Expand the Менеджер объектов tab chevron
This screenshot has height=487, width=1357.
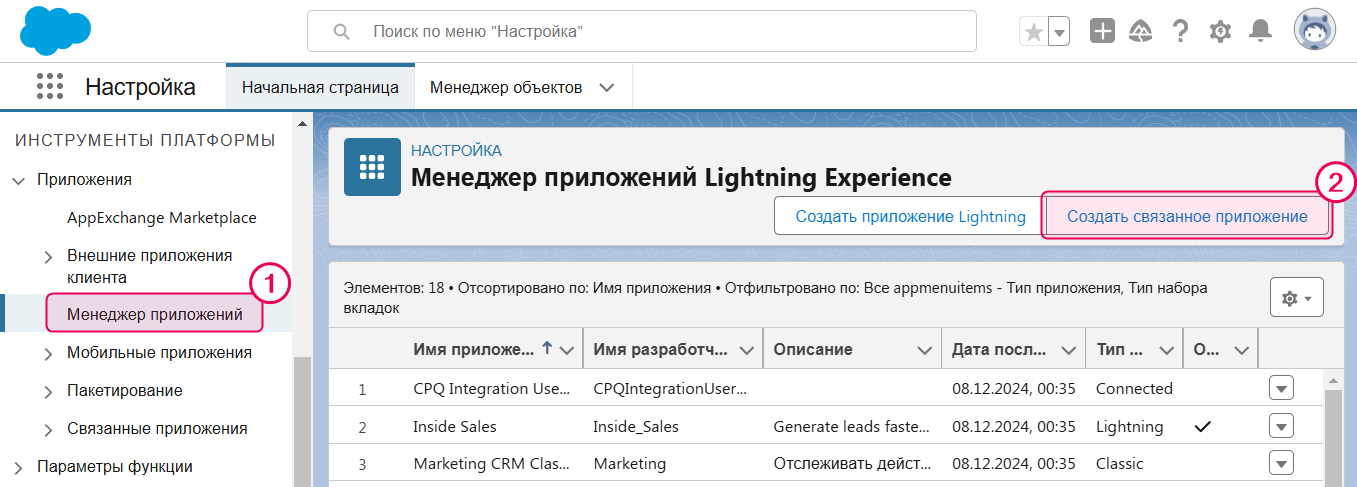[606, 87]
